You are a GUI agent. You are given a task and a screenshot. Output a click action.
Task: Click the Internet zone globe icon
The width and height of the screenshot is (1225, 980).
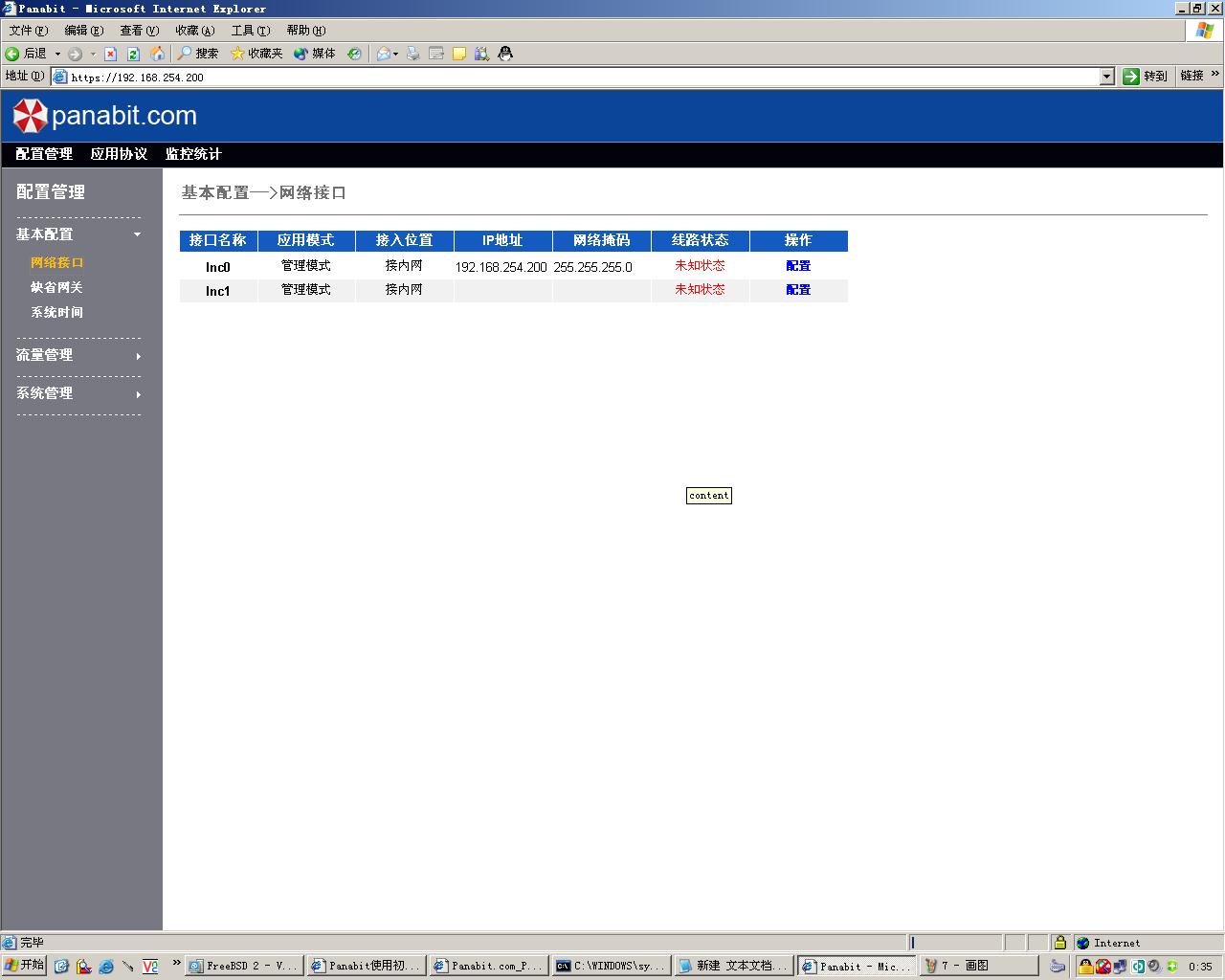(x=1083, y=943)
